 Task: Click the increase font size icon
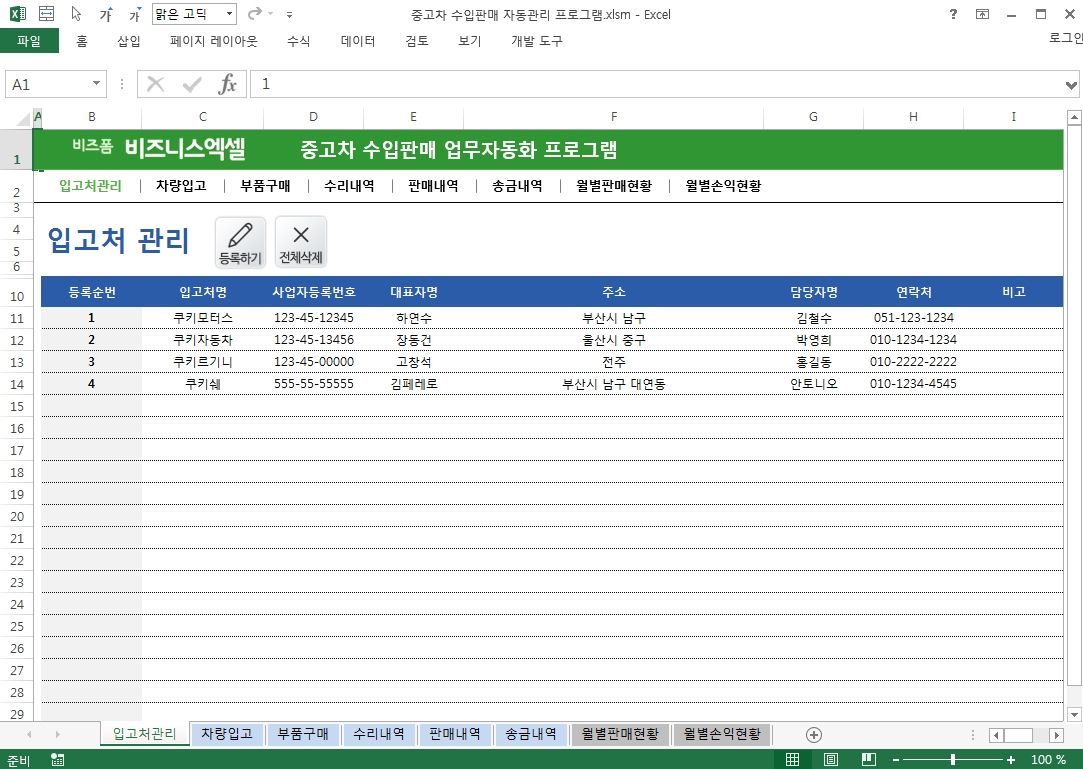pos(107,15)
